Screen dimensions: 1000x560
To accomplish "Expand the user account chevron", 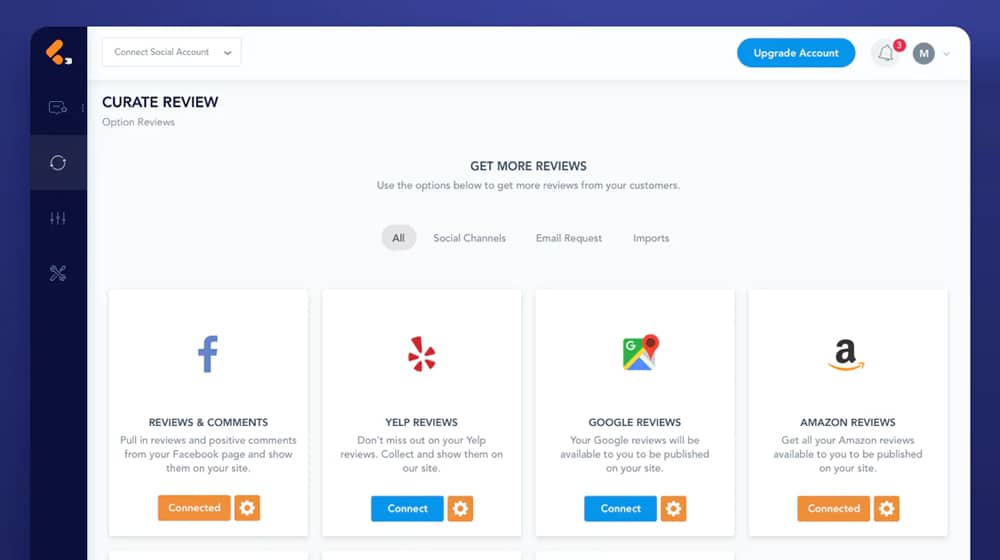I will 946,54.
